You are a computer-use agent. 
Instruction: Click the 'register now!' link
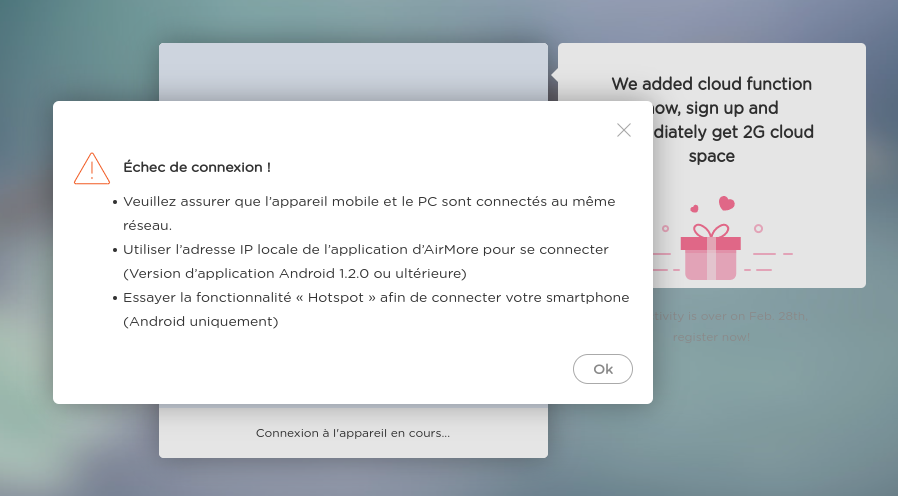(x=711, y=337)
